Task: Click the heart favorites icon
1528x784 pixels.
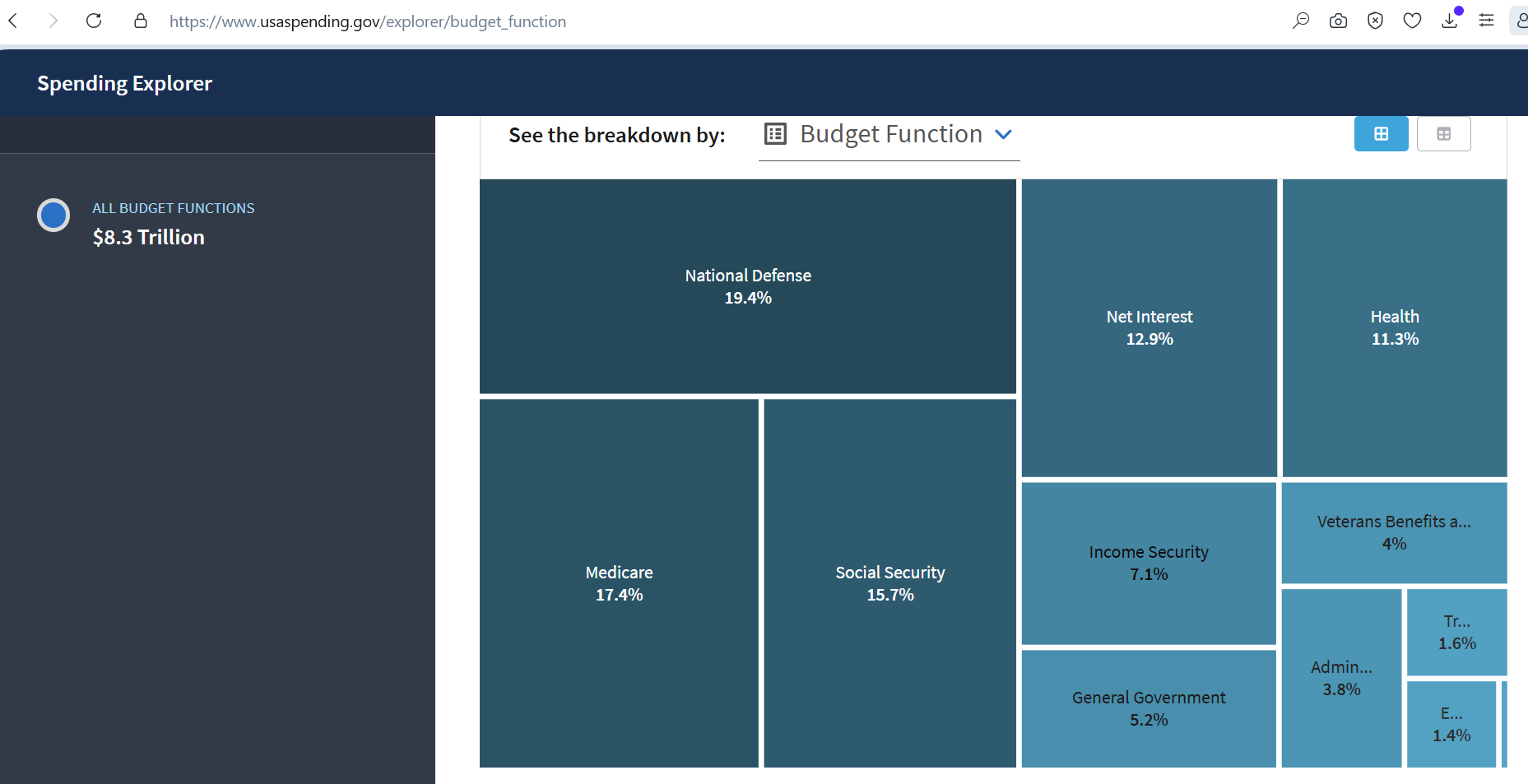Action: click(1412, 21)
